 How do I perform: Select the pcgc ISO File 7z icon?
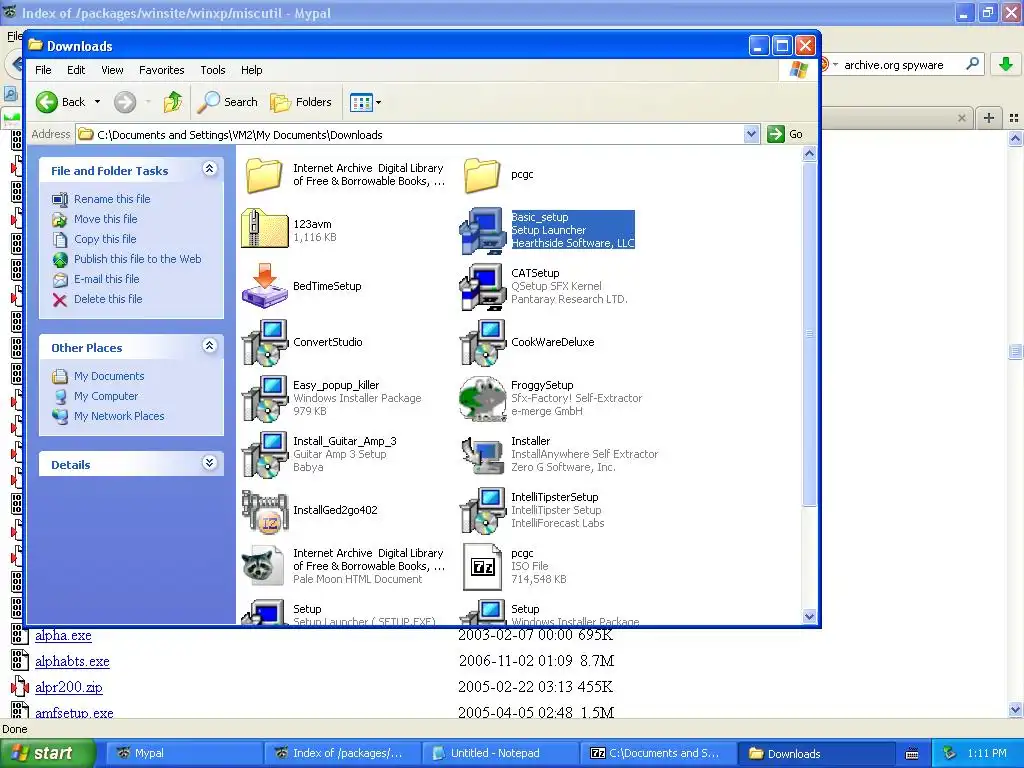483,566
